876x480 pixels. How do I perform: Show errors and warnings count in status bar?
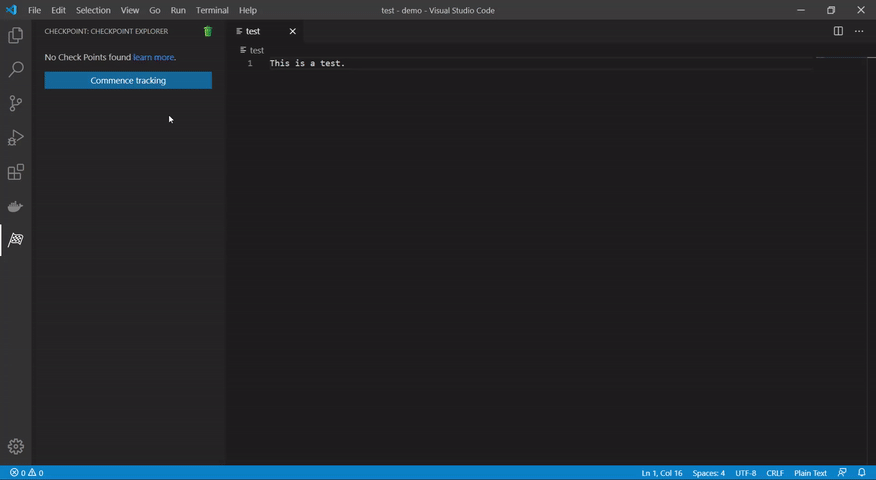[26, 473]
